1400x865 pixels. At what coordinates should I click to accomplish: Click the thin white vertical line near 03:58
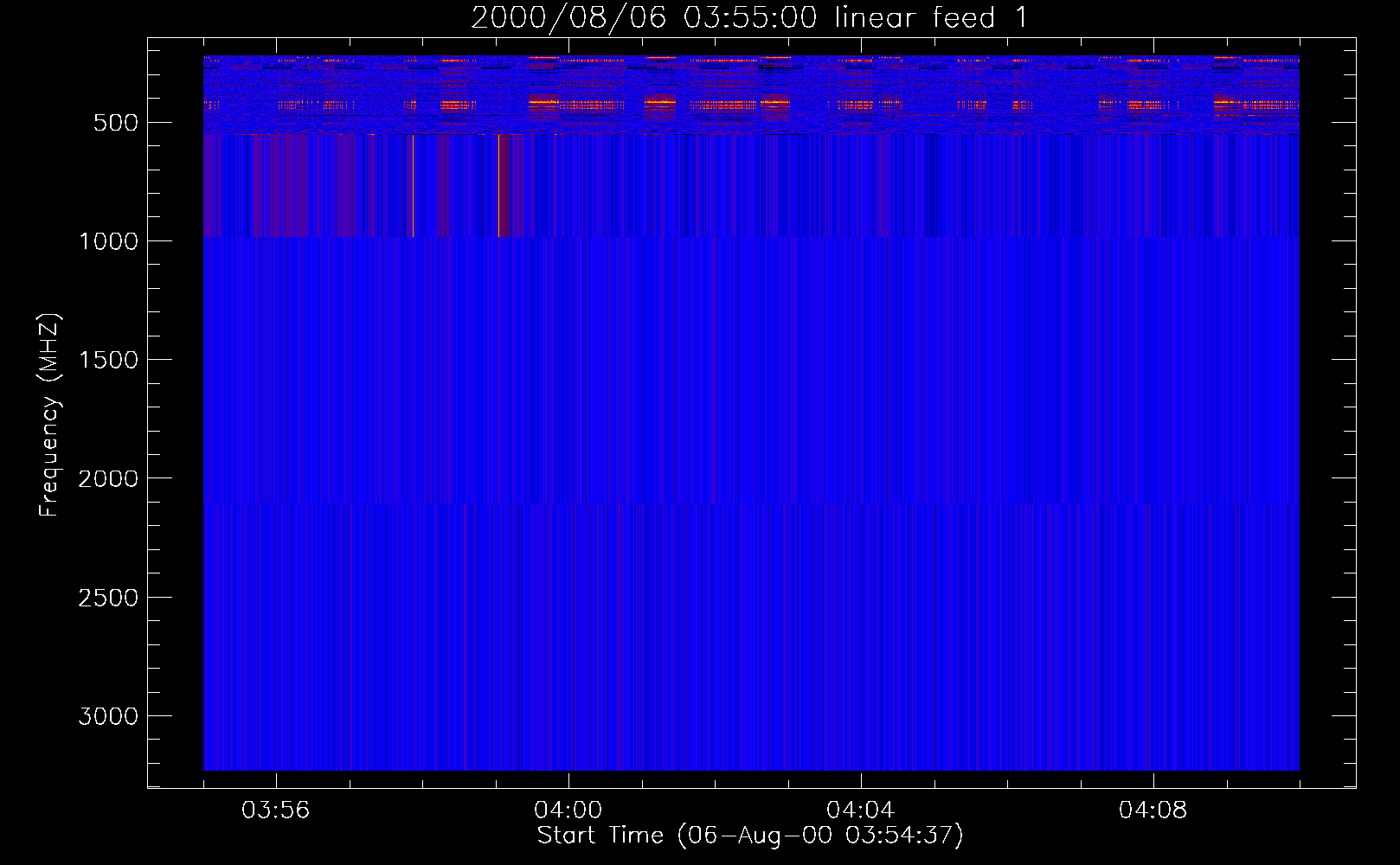(x=413, y=185)
